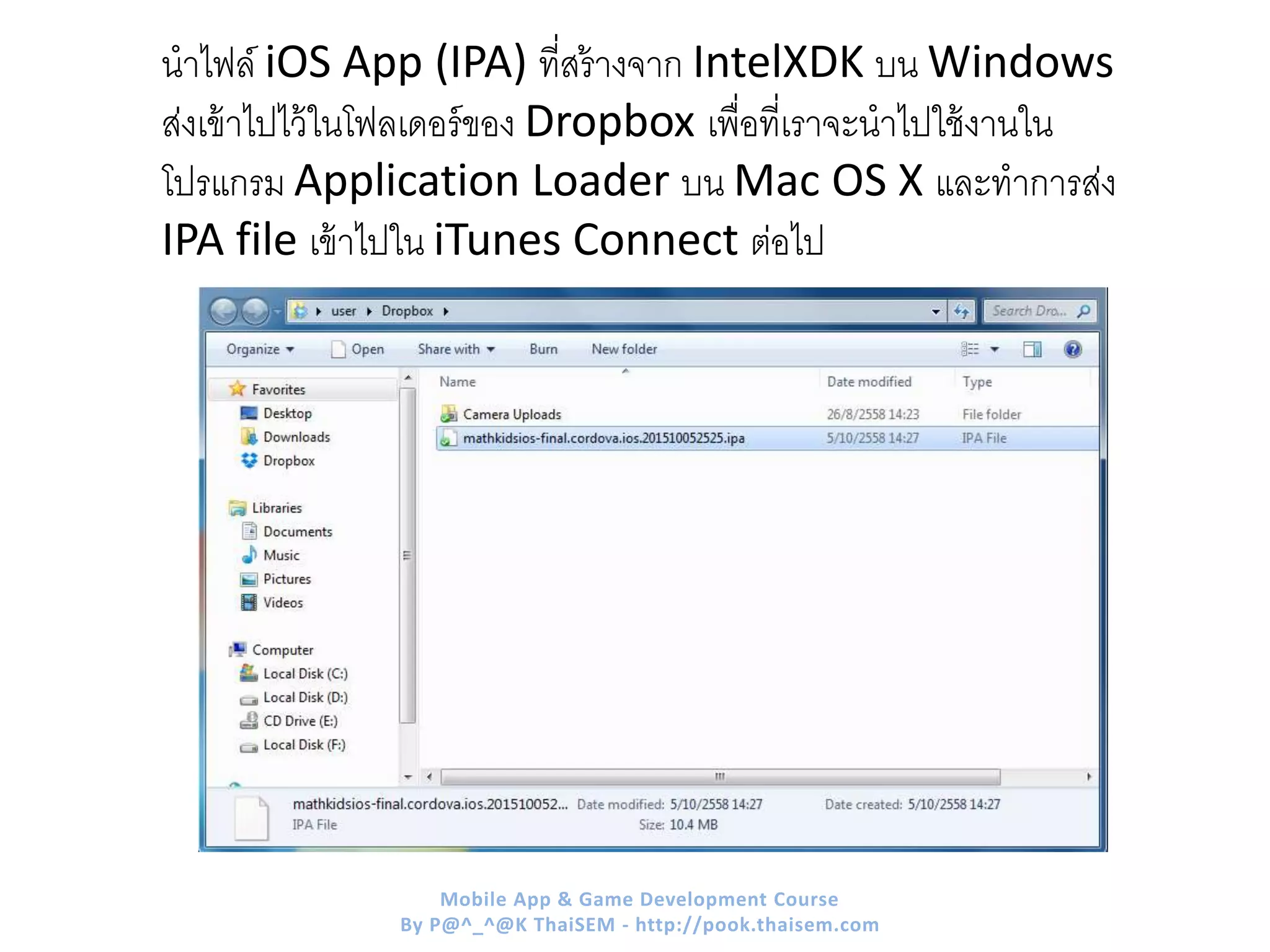Open the recent pages dropdown beside Forward
Screen dimensions: 1270x952
click(277, 312)
